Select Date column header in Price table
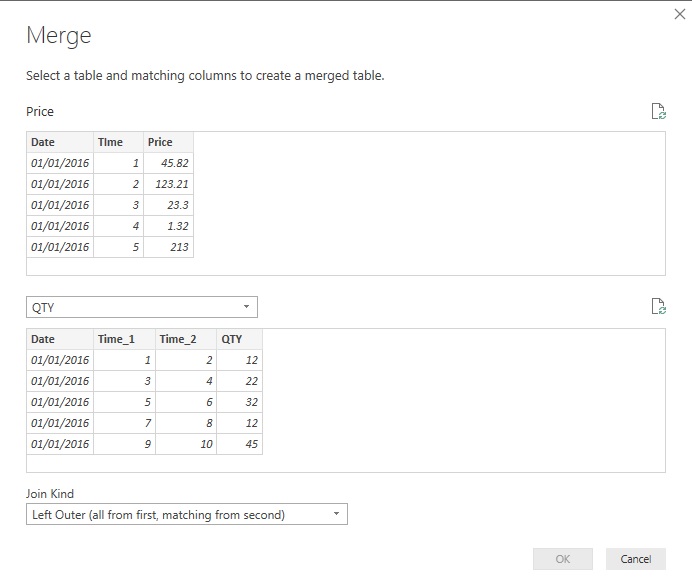The image size is (692, 585). click(x=60, y=142)
